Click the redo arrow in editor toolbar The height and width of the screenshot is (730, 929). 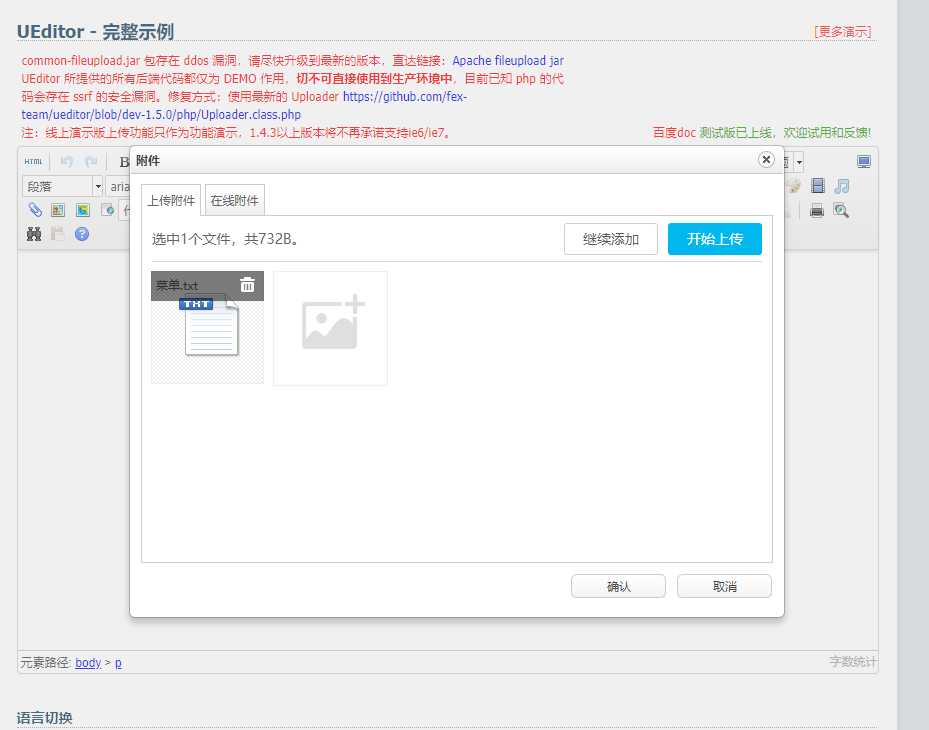pyautogui.click(x=91, y=161)
